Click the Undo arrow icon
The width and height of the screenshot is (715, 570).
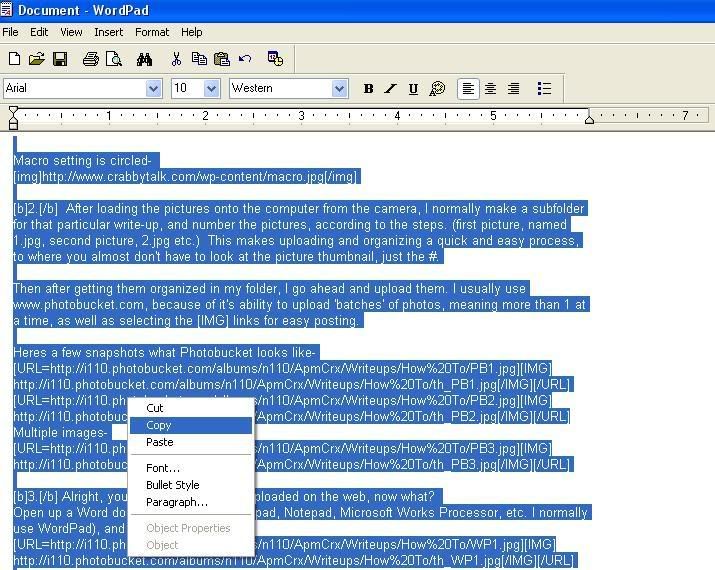[x=245, y=60]
